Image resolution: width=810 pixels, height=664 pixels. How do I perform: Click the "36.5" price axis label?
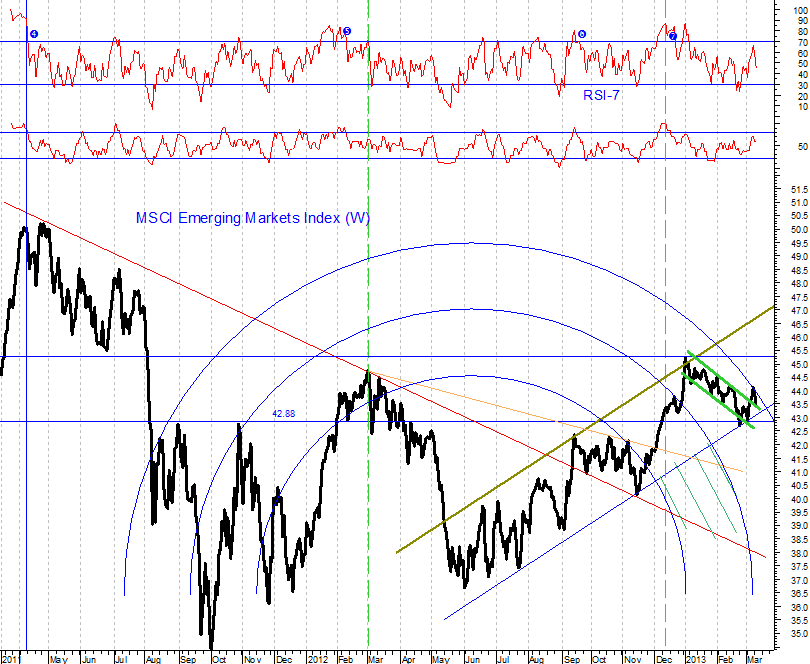pyautogui.click(x=799, y=594)
